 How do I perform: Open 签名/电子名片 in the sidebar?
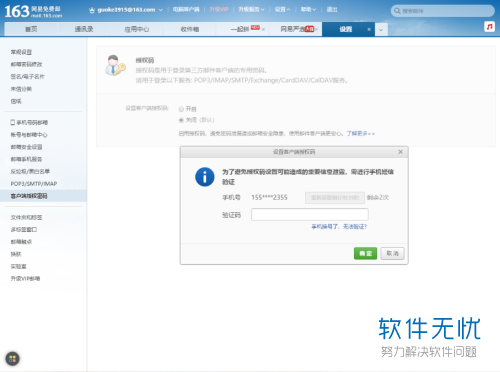pos(28,77)
